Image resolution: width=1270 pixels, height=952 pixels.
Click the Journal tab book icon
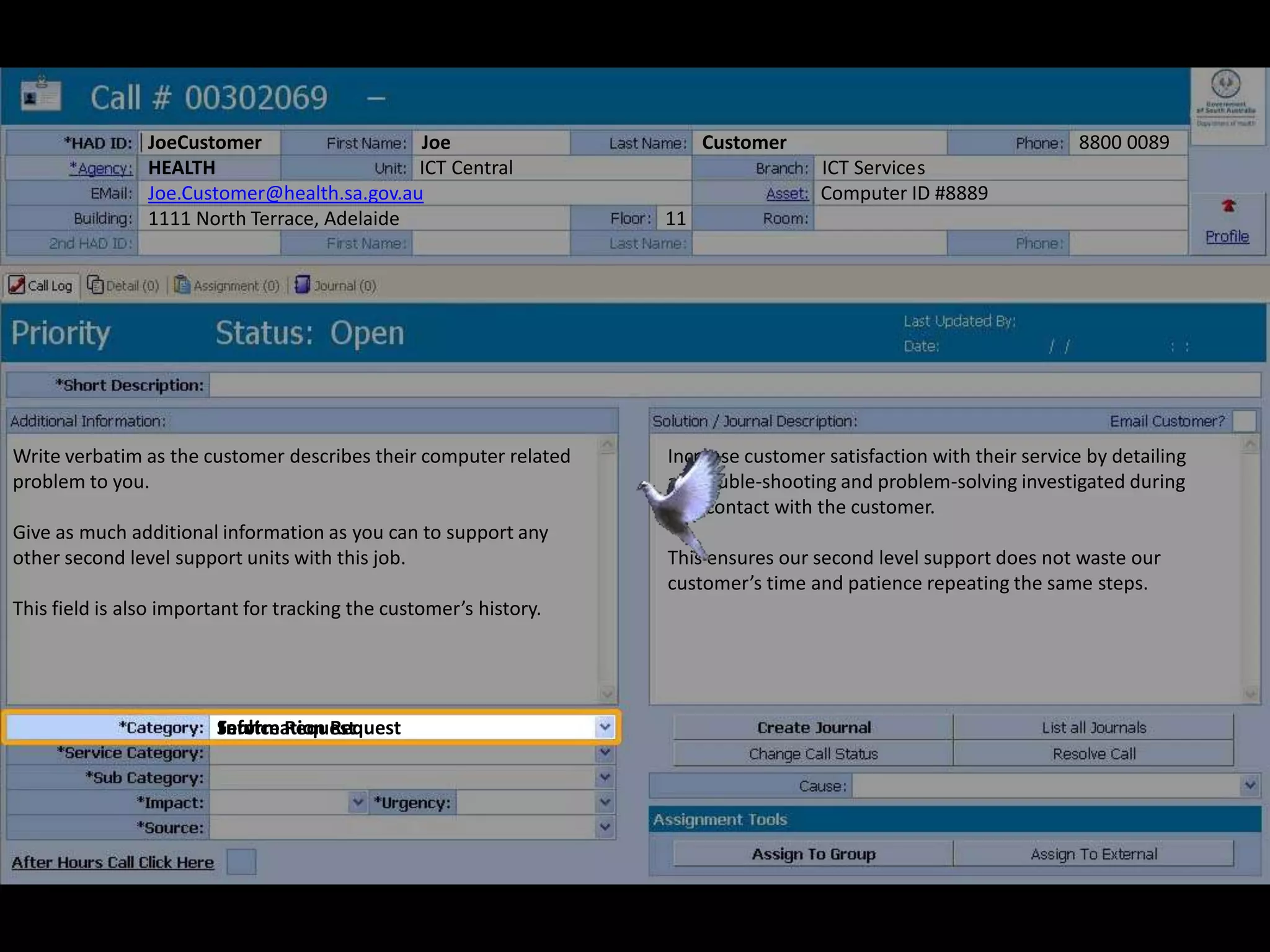(x=302, y=285)
